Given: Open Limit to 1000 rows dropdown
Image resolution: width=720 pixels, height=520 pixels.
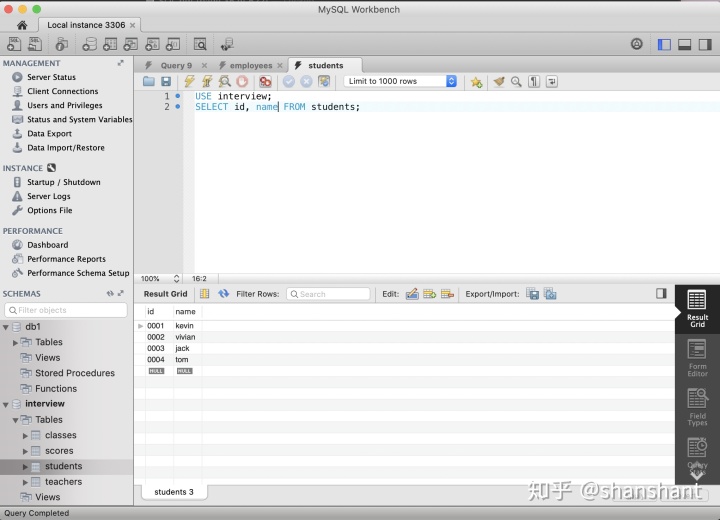Looking at the screenshot, I should 400,81.
